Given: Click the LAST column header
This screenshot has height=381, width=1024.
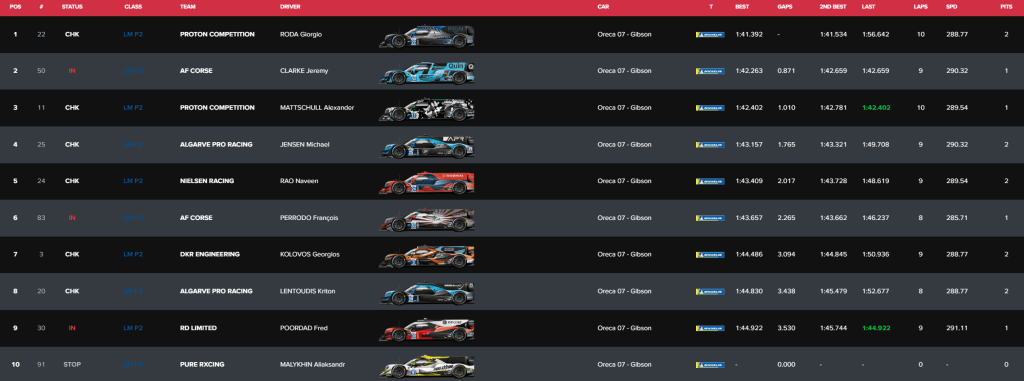Looking at the screenshot, I should 869,7.
